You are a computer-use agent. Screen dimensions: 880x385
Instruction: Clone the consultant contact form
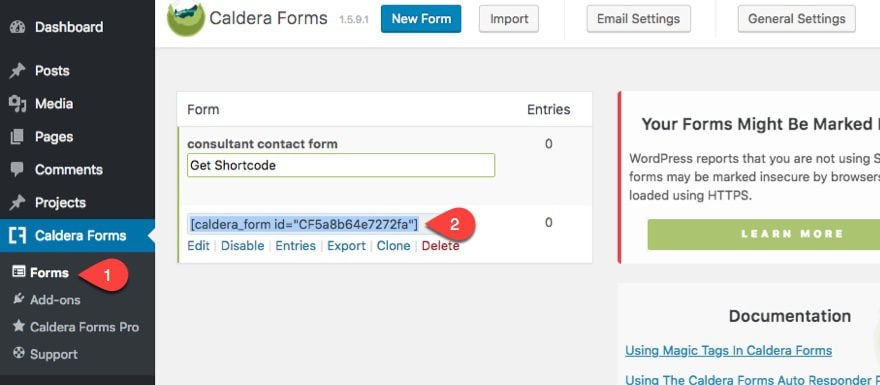tap(393, 246)
